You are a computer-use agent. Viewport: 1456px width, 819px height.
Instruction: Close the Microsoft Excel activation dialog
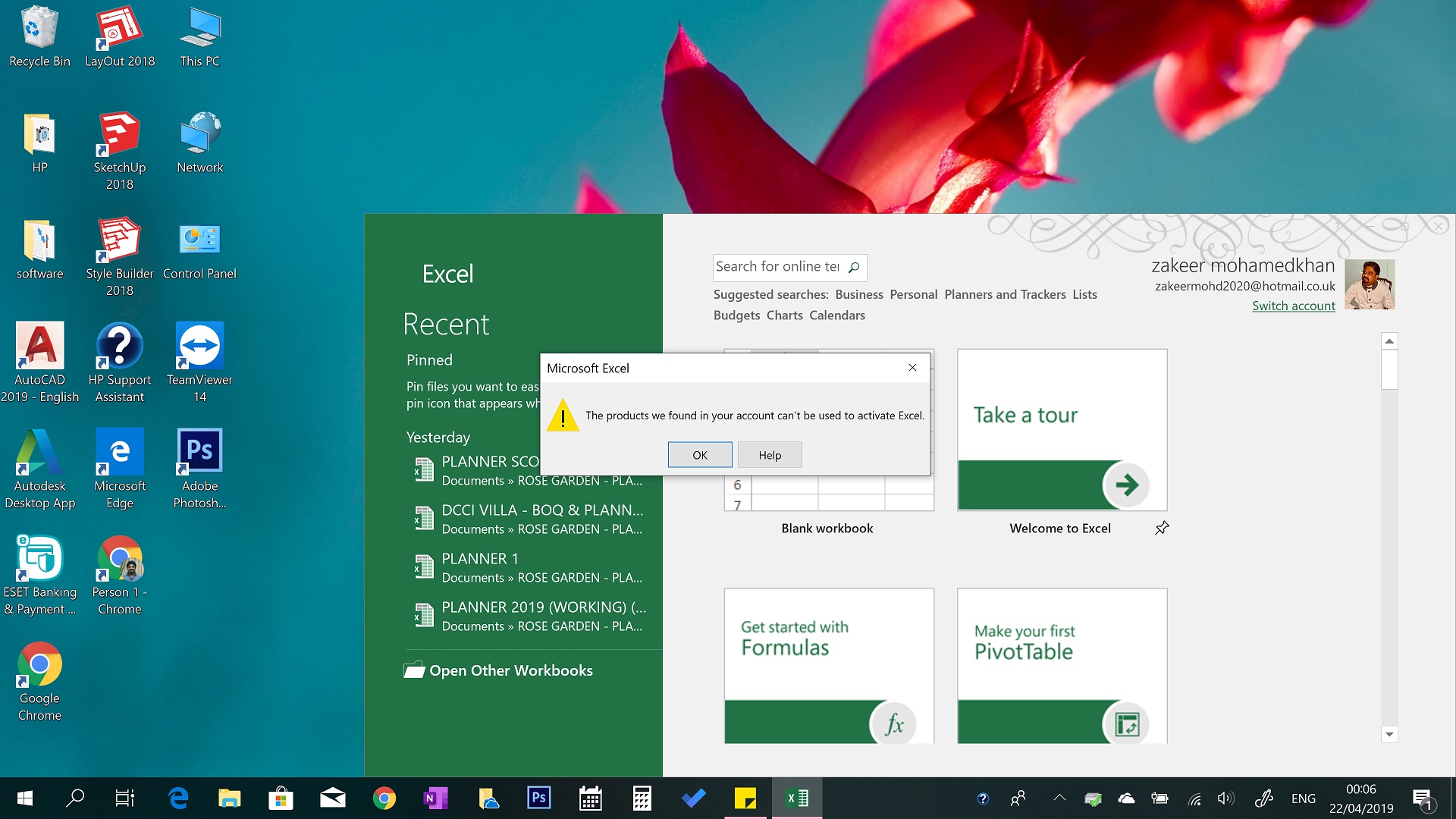click(912, 368)
